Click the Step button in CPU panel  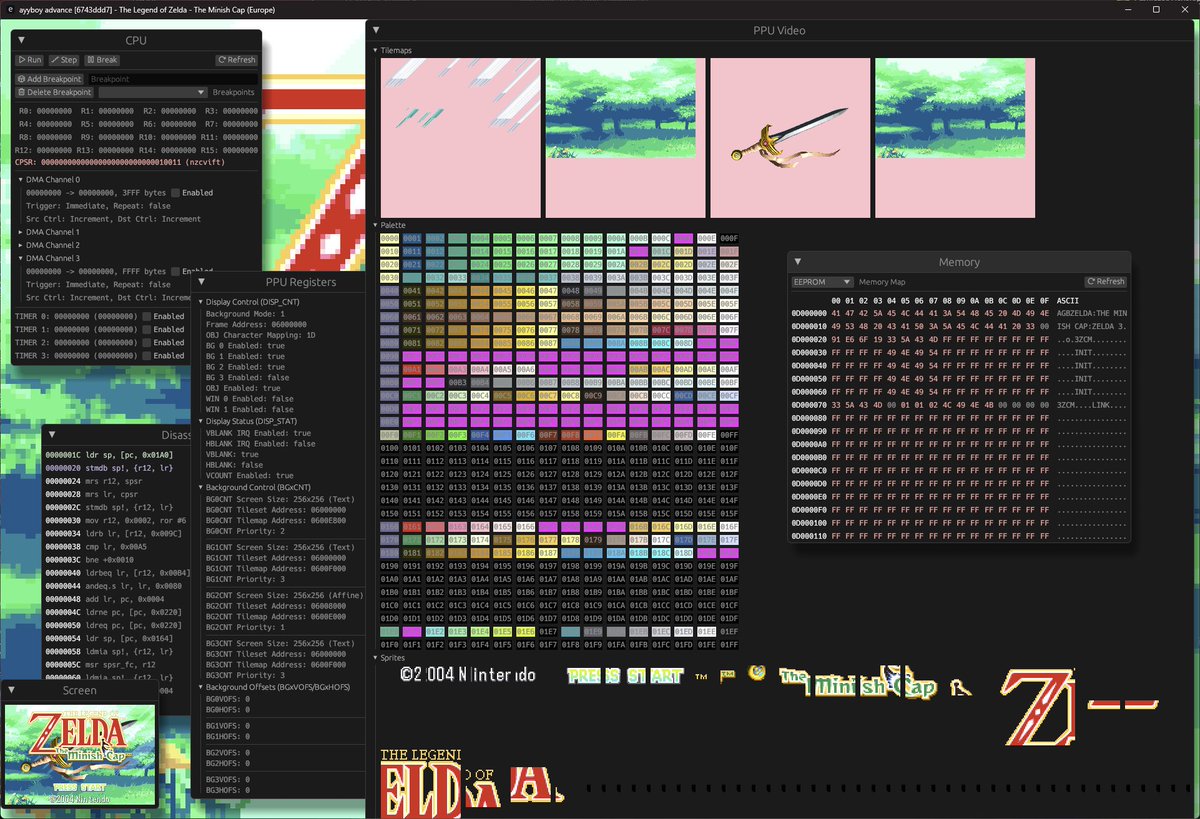tap(64, 60)
